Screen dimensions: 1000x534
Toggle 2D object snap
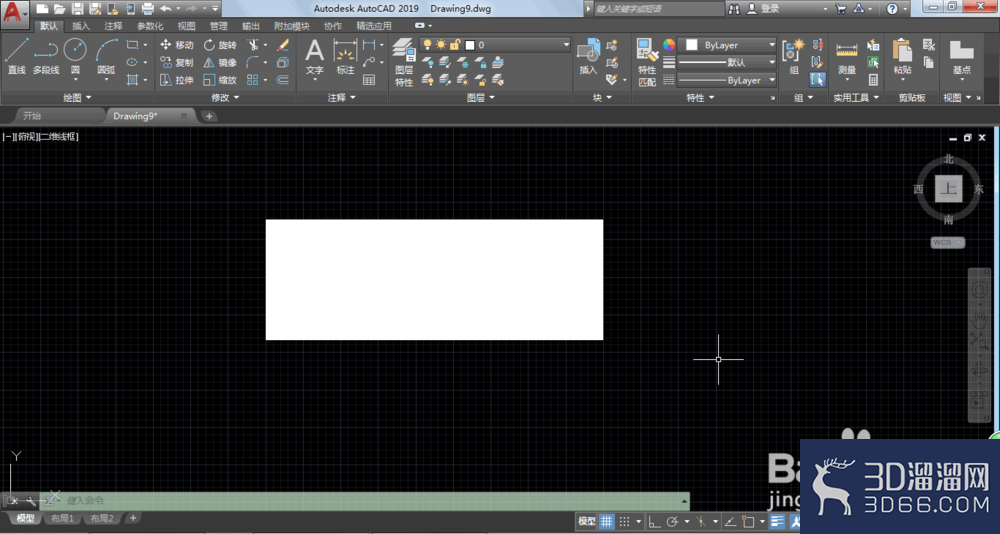748,521
